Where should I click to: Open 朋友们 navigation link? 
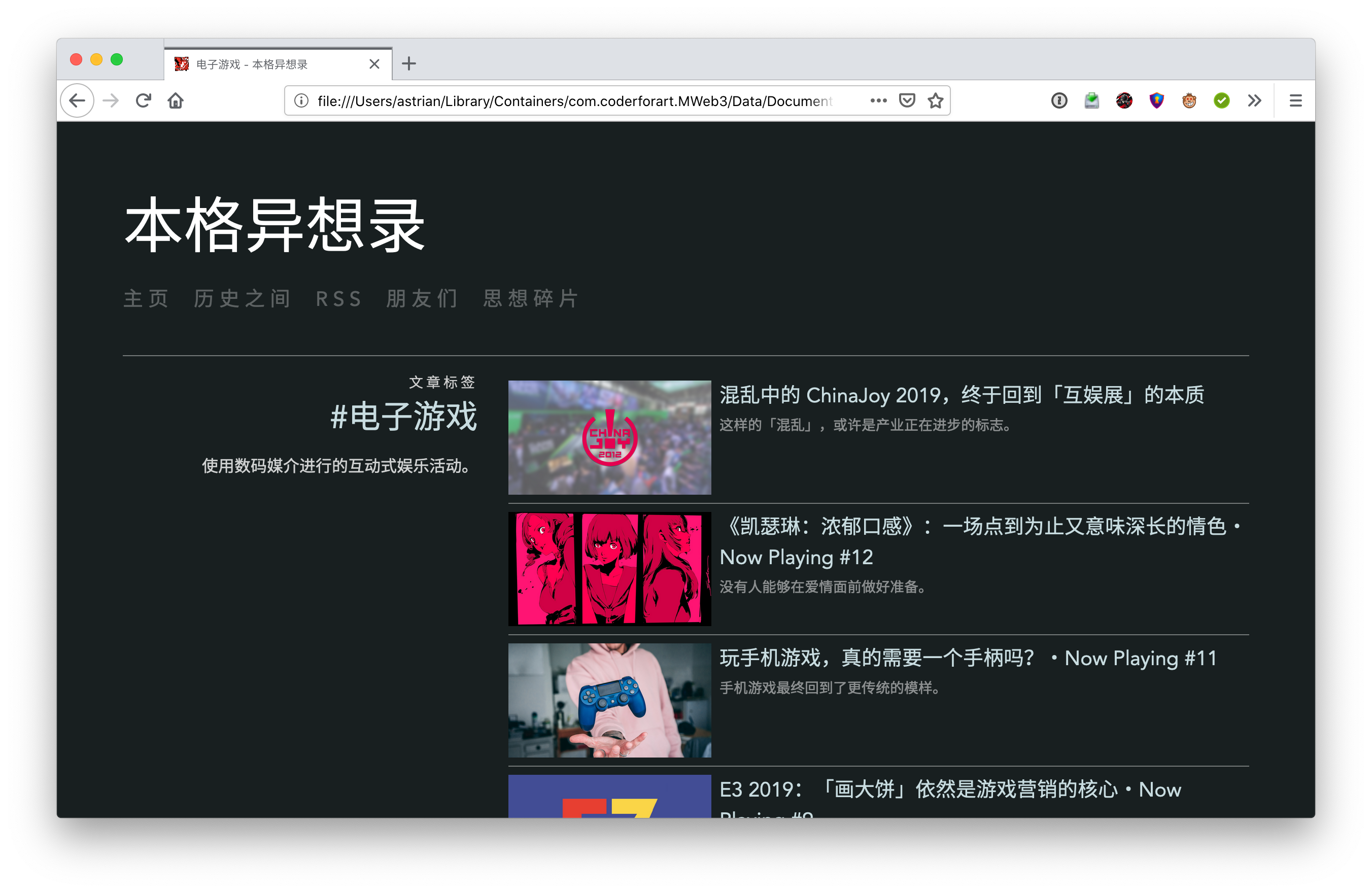(x=423, y=299)
